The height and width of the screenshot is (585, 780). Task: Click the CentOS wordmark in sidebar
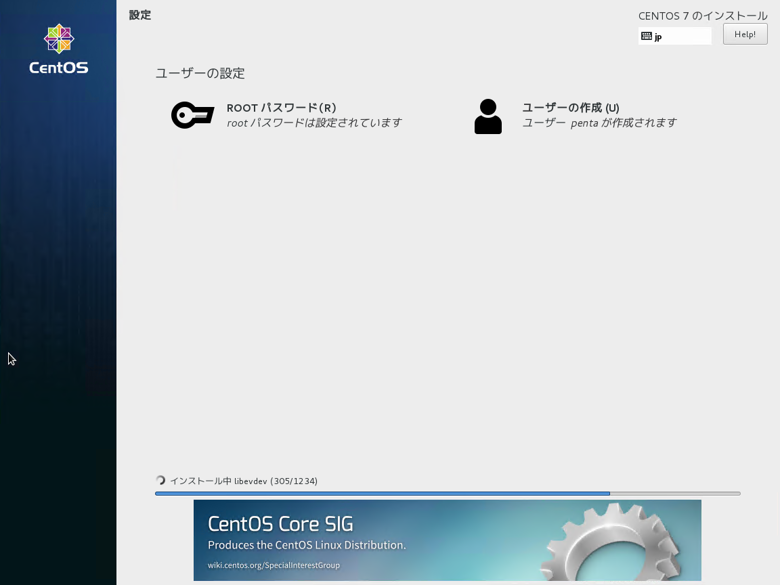59,68
